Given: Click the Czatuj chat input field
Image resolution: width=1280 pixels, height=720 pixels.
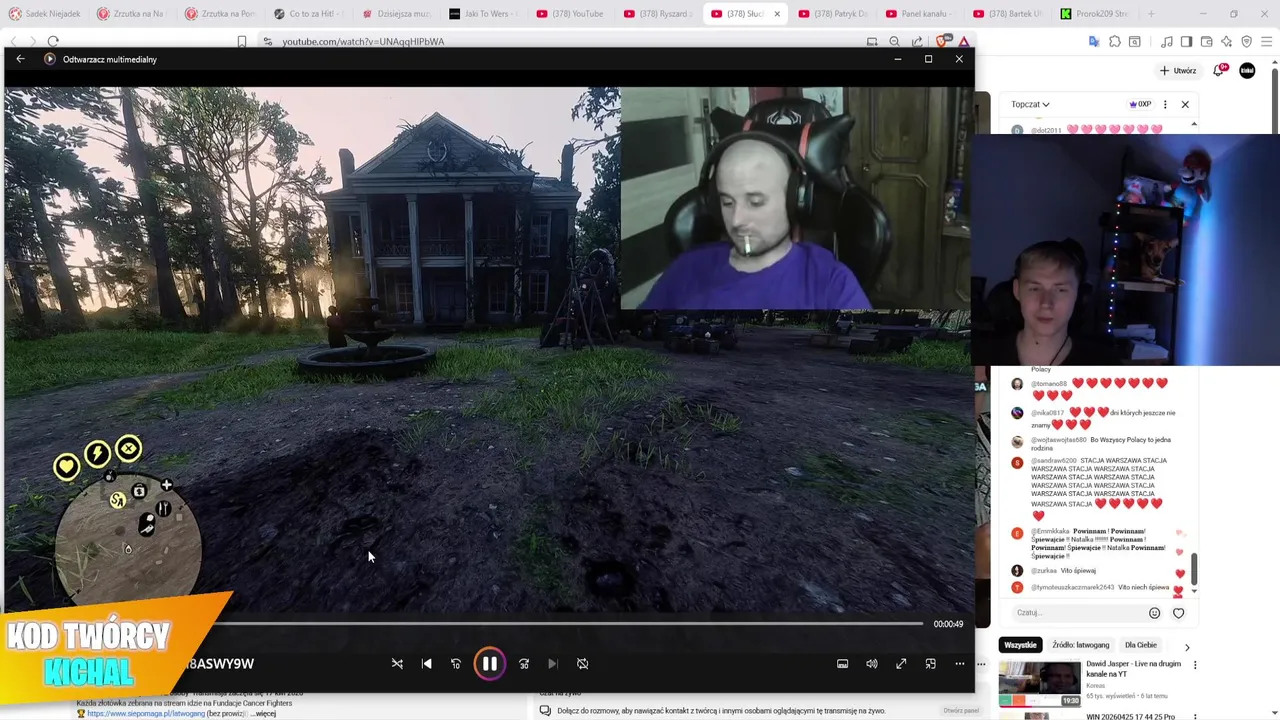Looking at the screenshot, I should 1076,613.
